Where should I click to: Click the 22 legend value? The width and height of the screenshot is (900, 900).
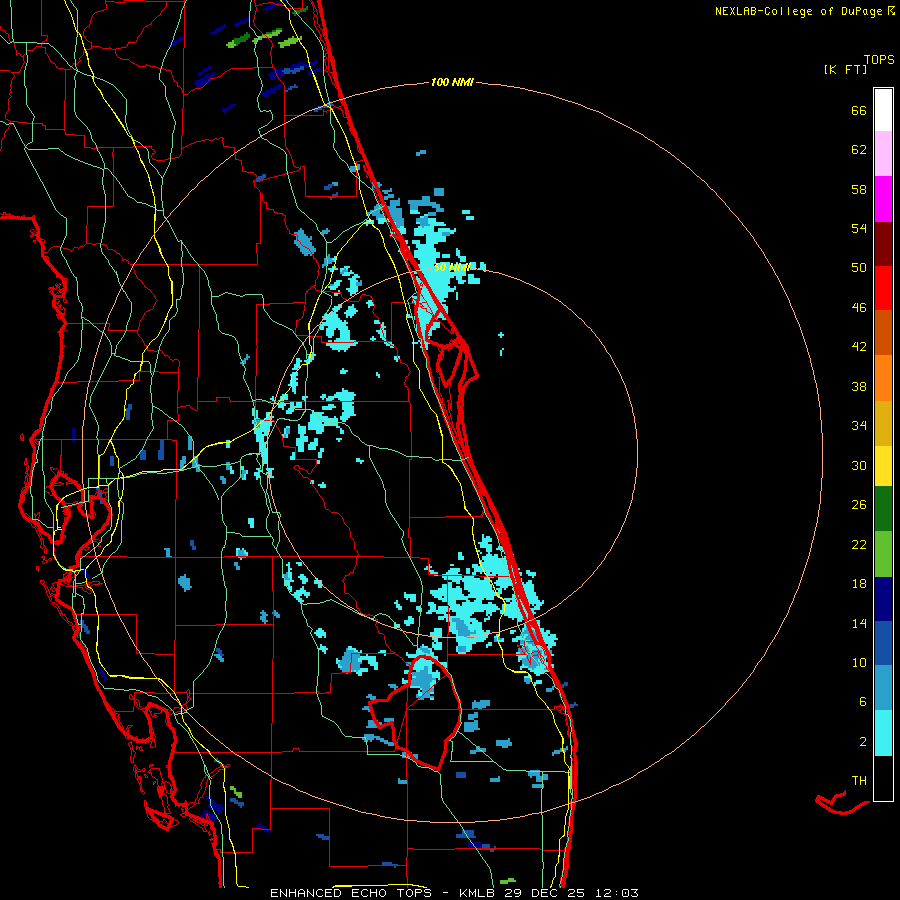click(859, 545)
